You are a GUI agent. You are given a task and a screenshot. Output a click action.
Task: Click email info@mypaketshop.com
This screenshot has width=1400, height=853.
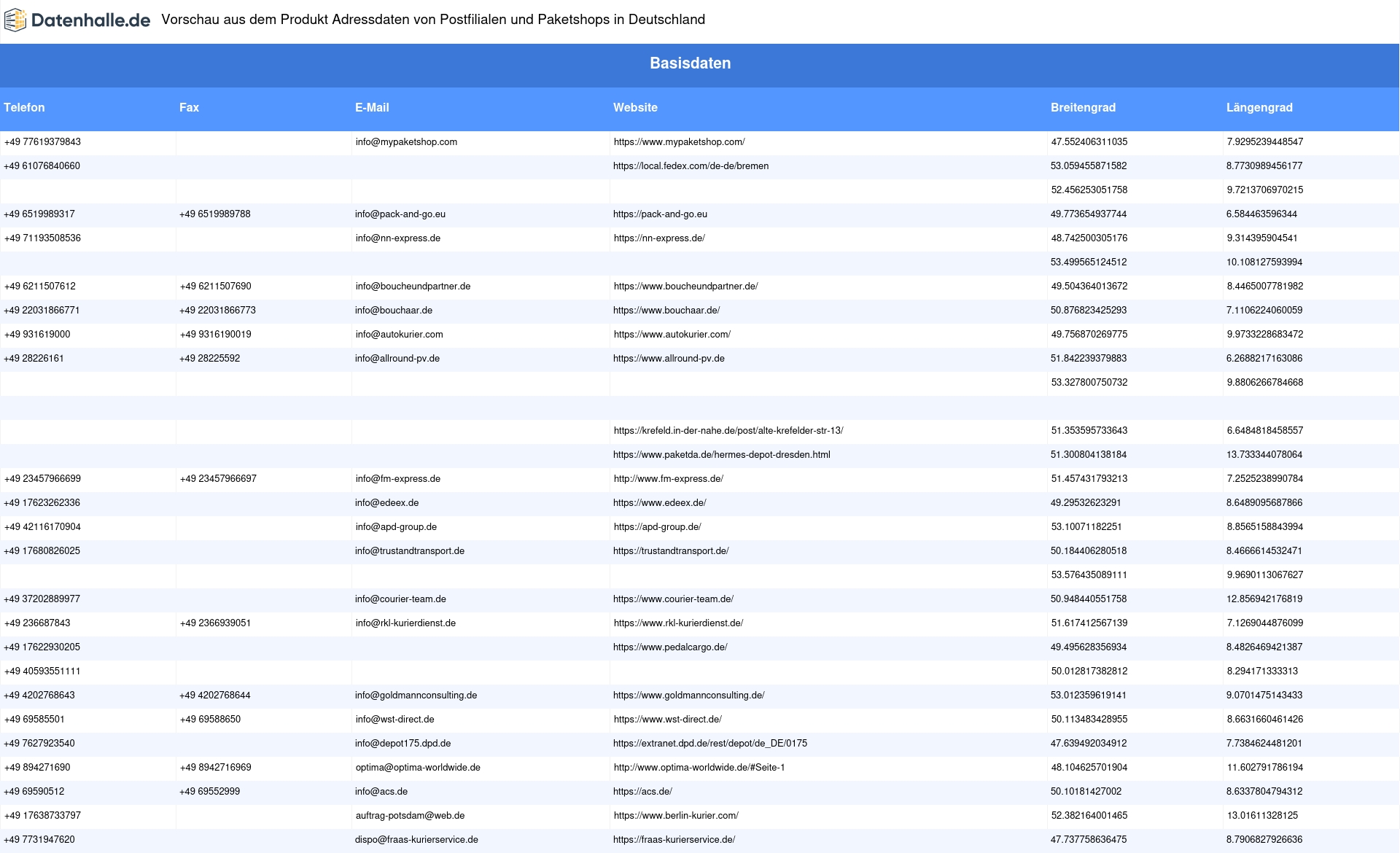tap(406, 142)
